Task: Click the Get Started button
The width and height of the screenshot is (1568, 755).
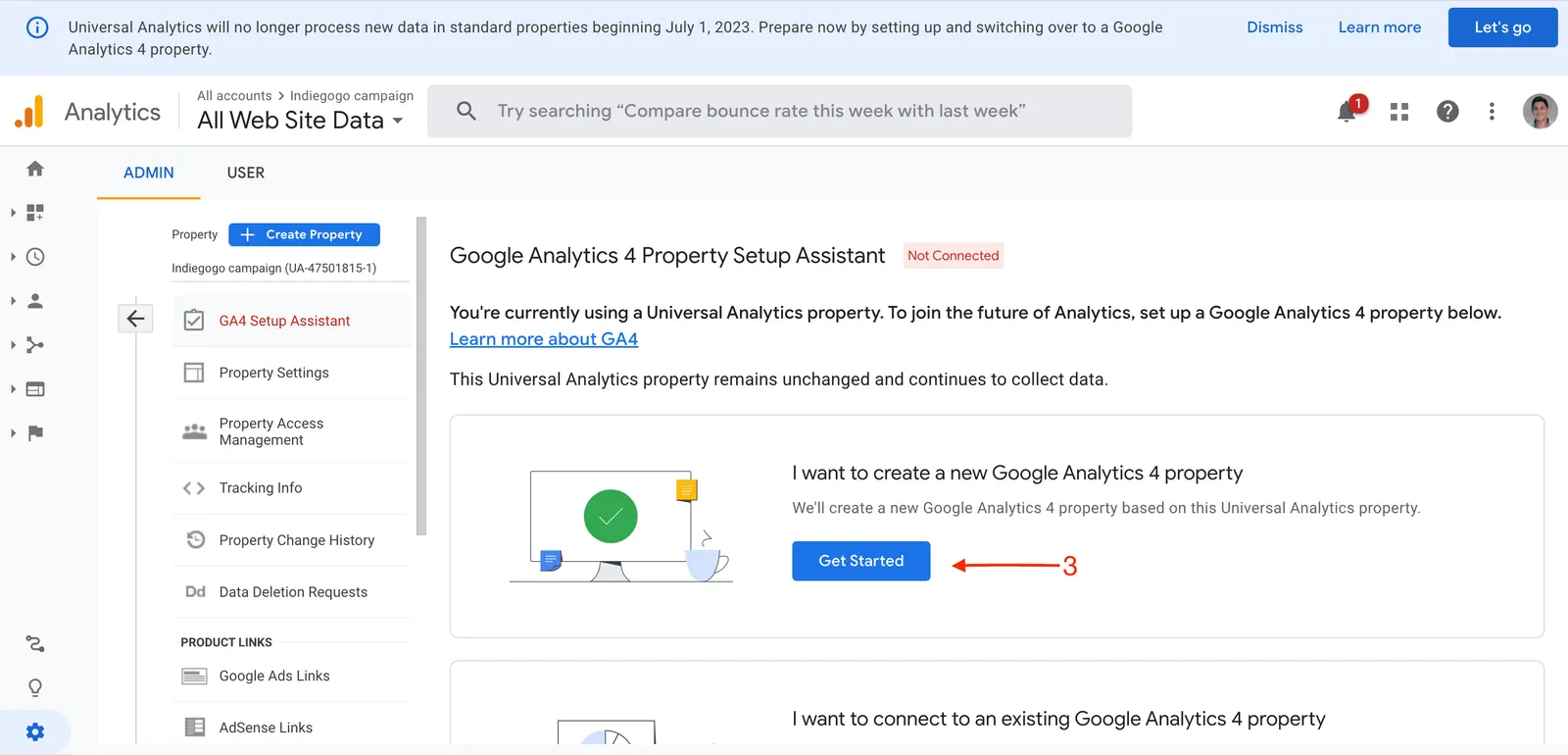Action: click(x=860, y=561)
